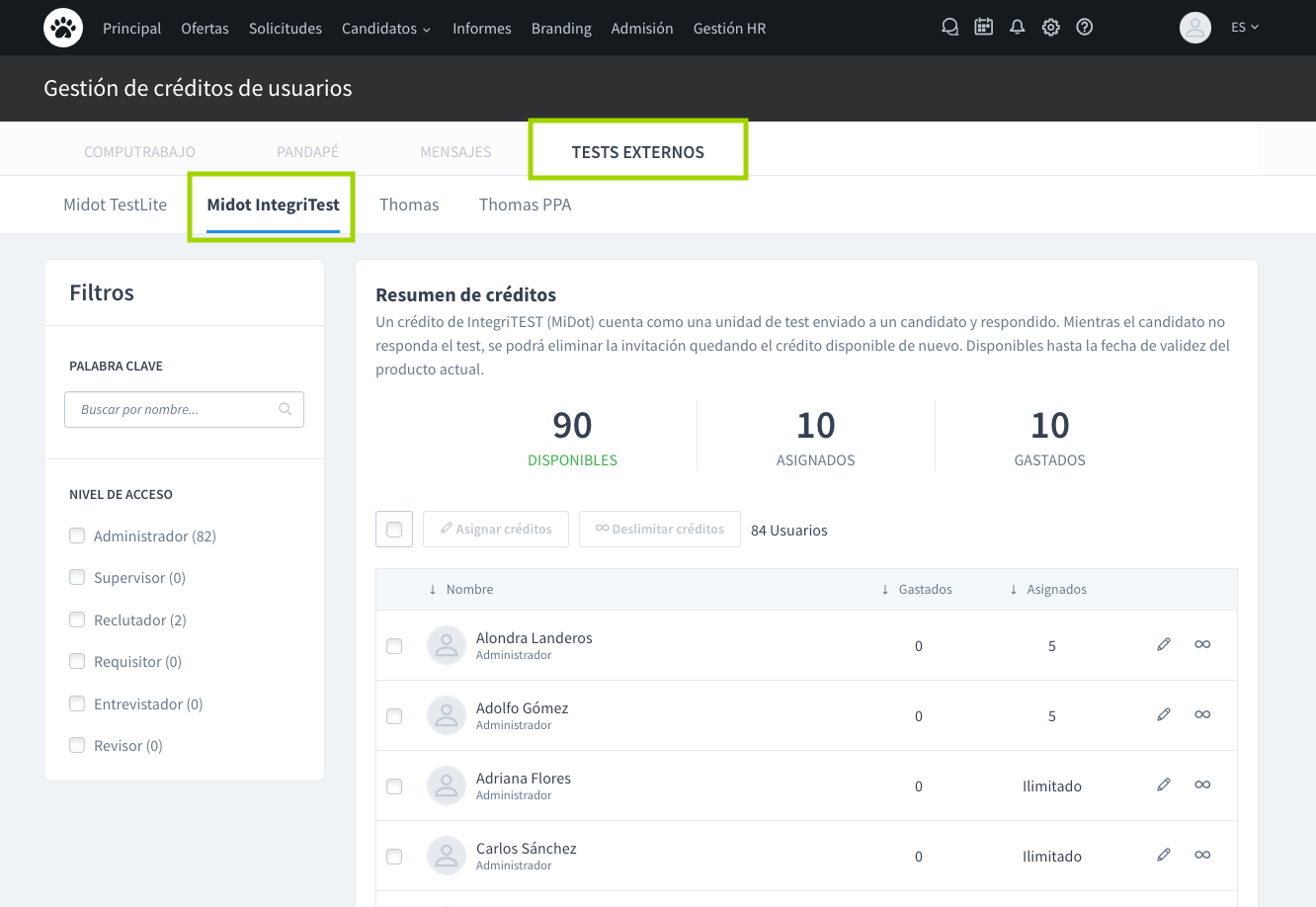Image resolution: width=1316 pixels, height=907 pixels.
Task: Select Adriana Flores row checkbox
Action: (394, 786)
